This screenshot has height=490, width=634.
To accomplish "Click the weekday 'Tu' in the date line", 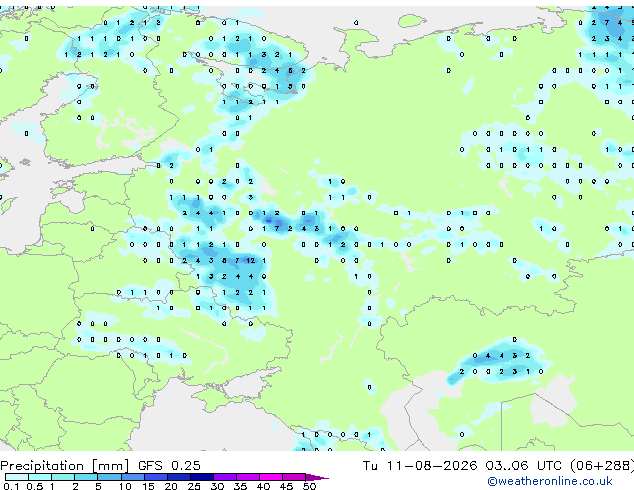I will (x=370, y=466).
